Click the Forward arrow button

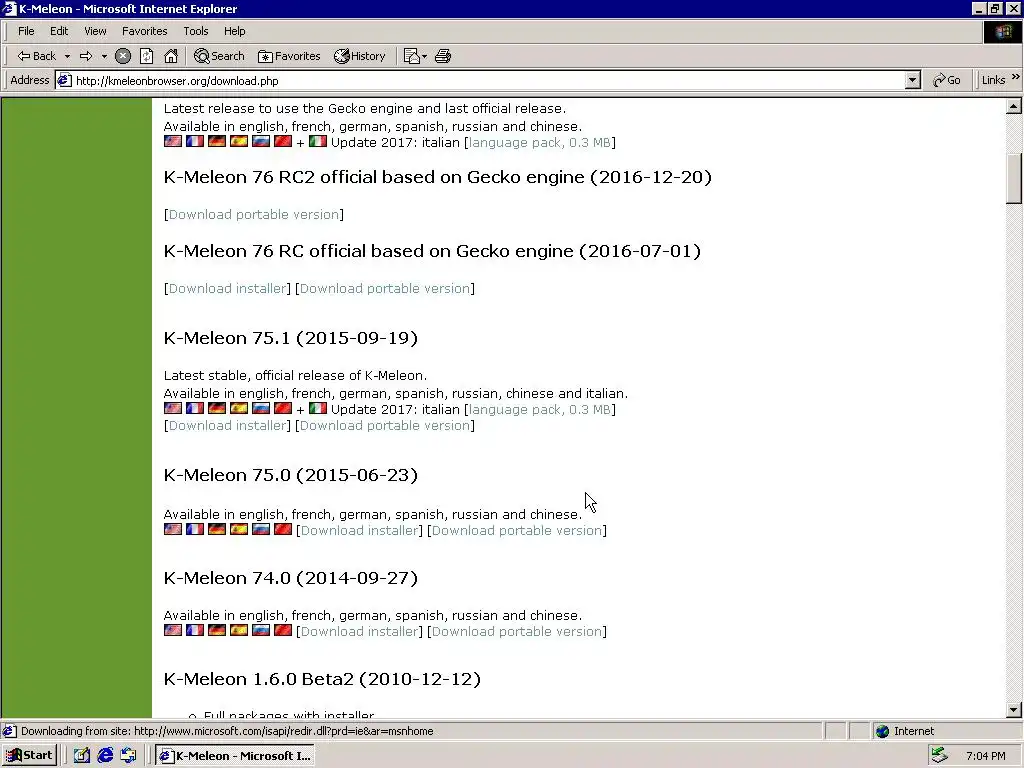click(x=86, y=56)
